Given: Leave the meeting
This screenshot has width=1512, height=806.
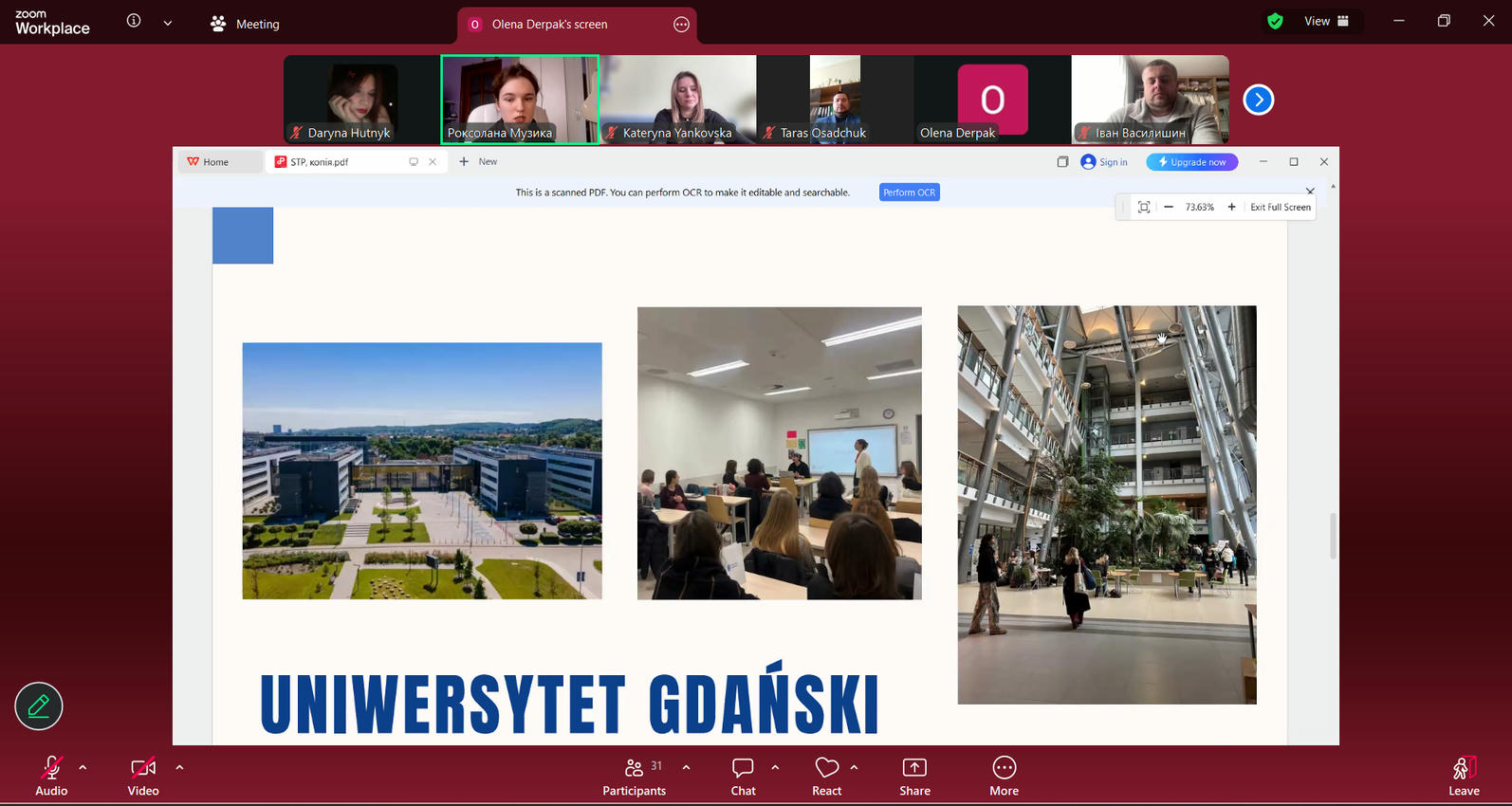Looking at the screenshot, I should click(1463, 776).
